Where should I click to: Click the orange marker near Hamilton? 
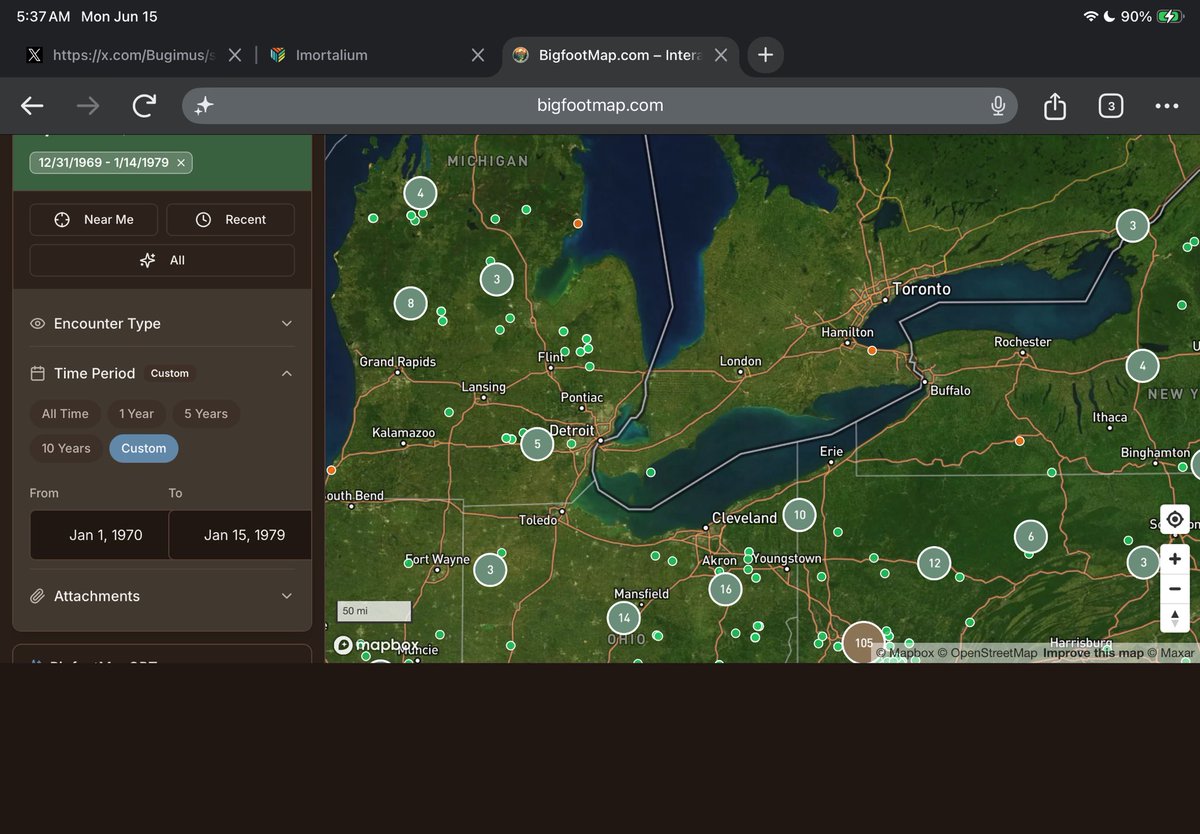click(872, 351)
